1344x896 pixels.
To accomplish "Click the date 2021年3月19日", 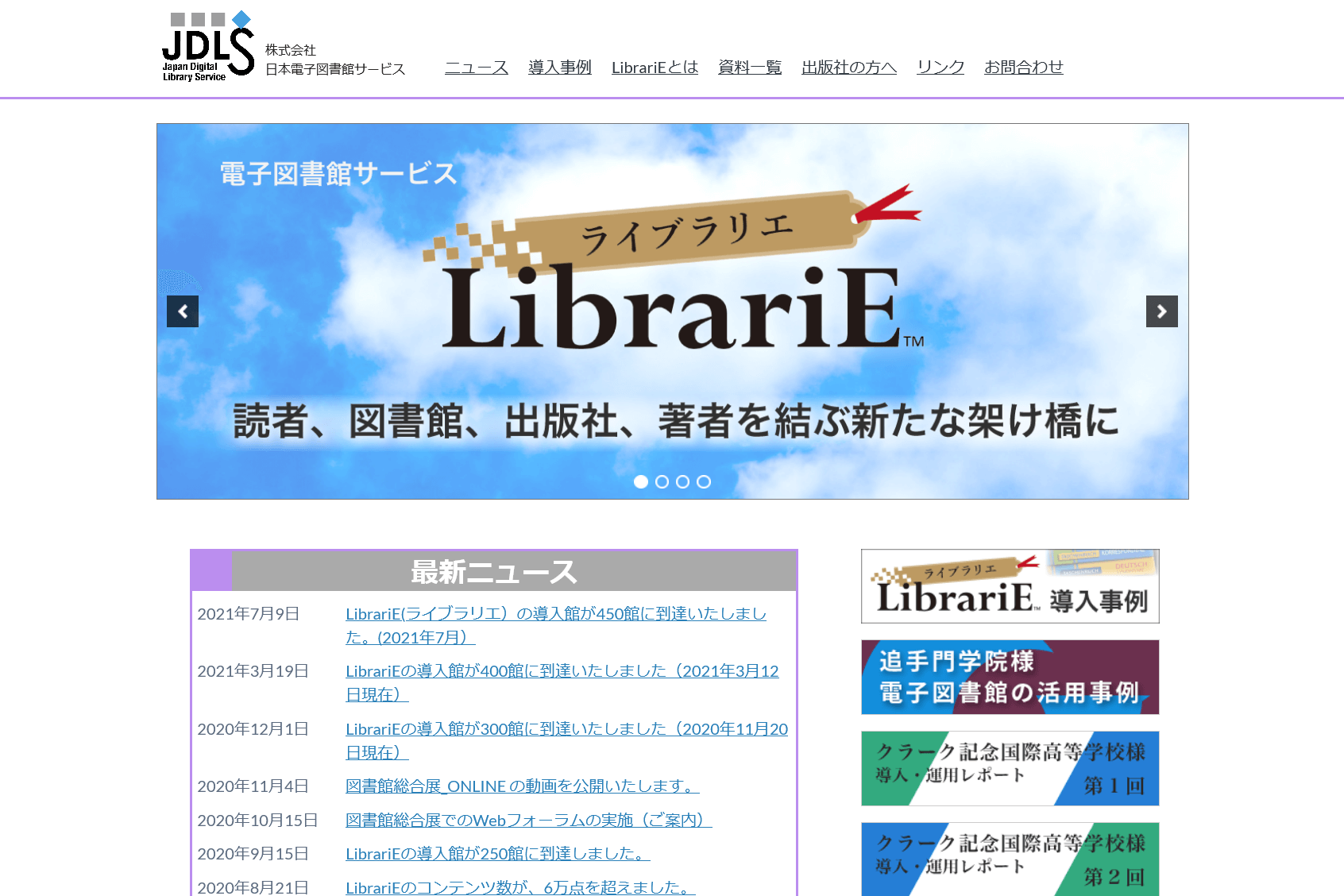I will (x=253, y=671).
